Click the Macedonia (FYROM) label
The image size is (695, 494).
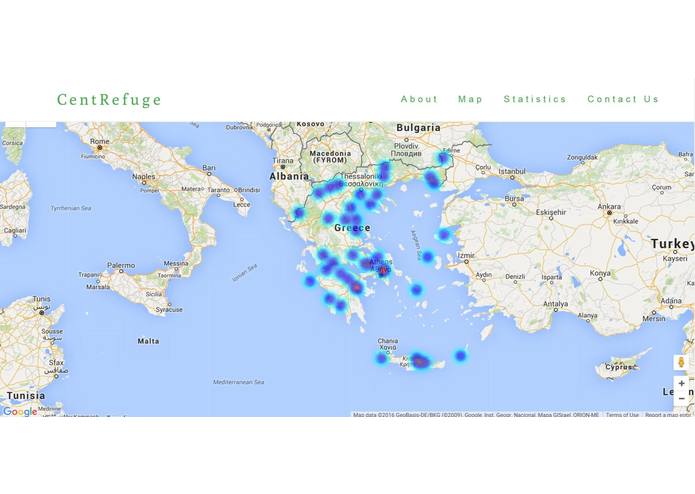tap(330, 156)
